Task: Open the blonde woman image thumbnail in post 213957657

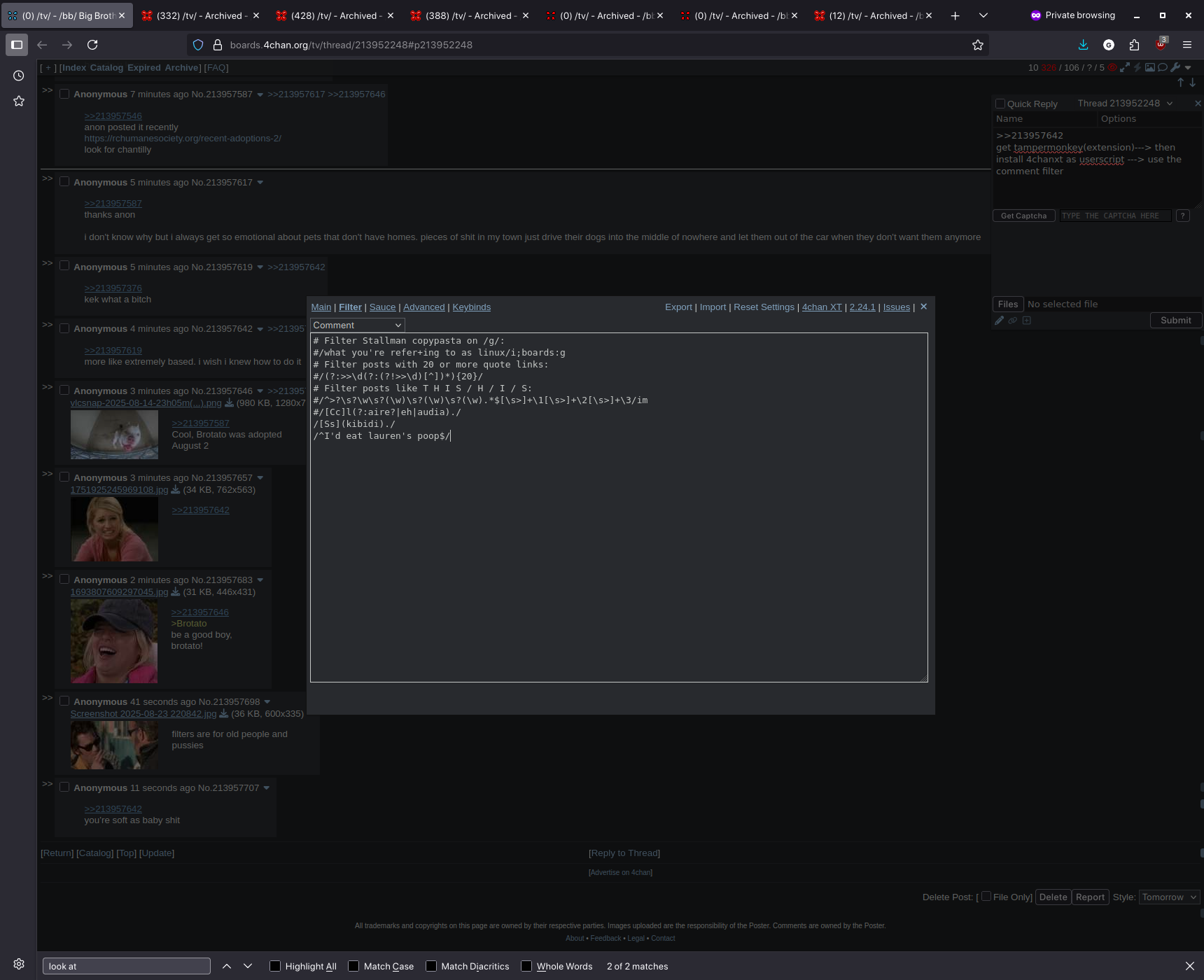Action: coord(114,529)
